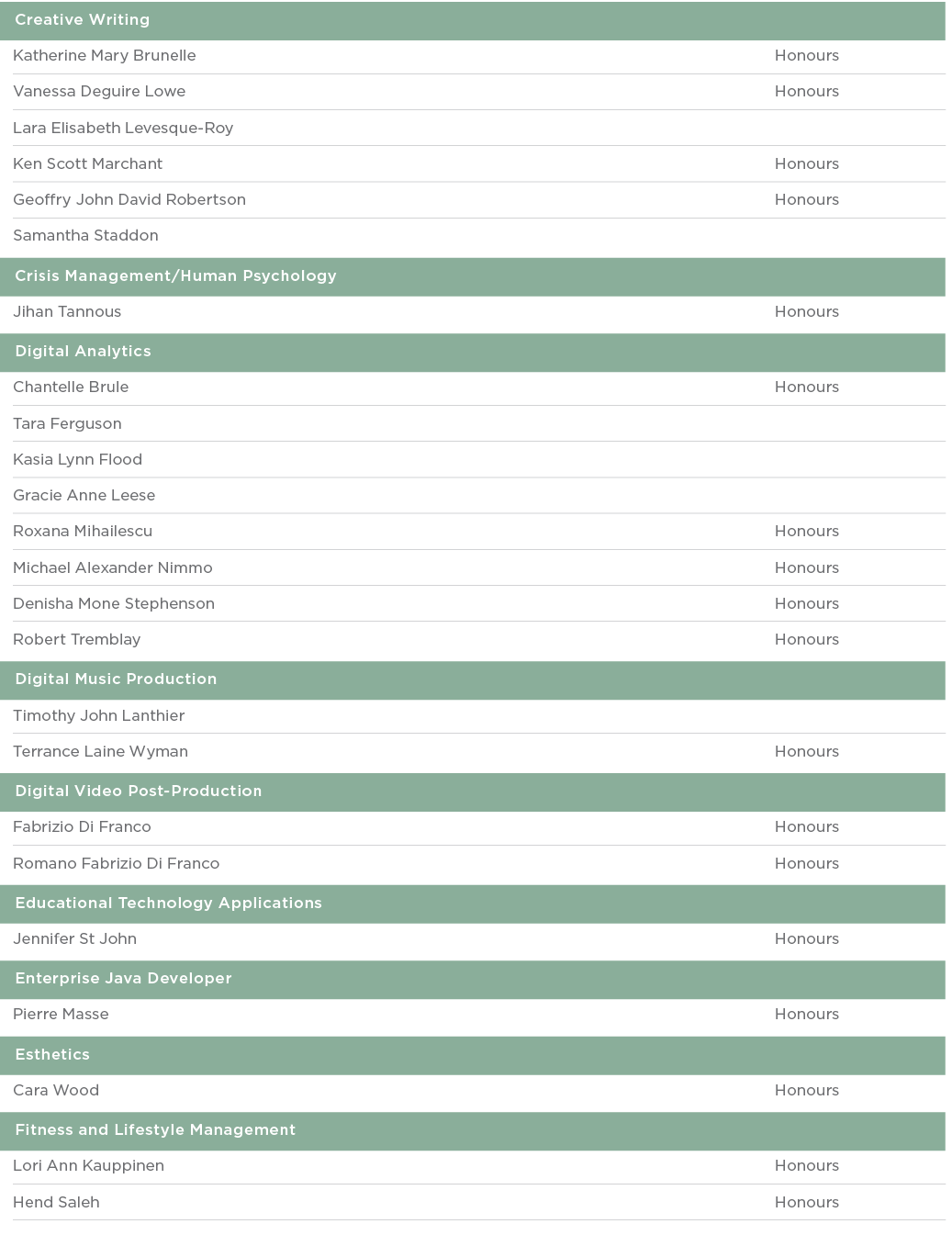The height and width of the screenshot is (1235, 952).
Task: Click Honours beside Terrance Laine Wyman
Action: point(806,752)
